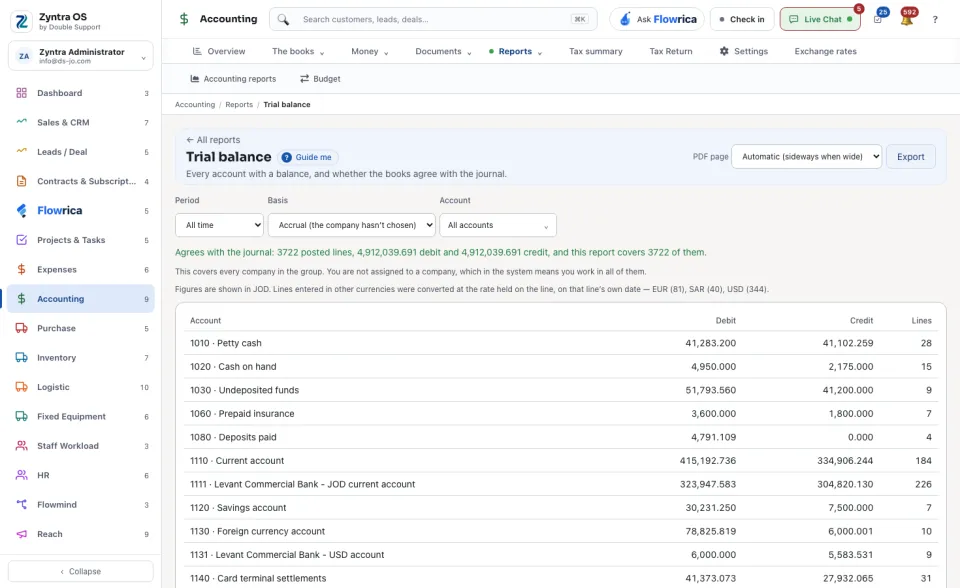Click the help question mark icon
This screenshot has width=960, height=588.
[935, 20]
